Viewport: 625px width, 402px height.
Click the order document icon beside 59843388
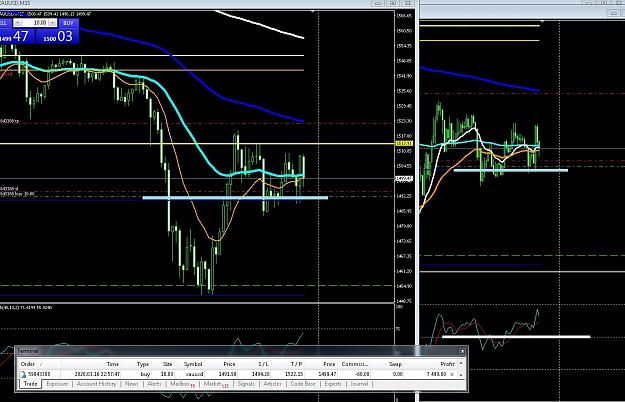(23, 374)
